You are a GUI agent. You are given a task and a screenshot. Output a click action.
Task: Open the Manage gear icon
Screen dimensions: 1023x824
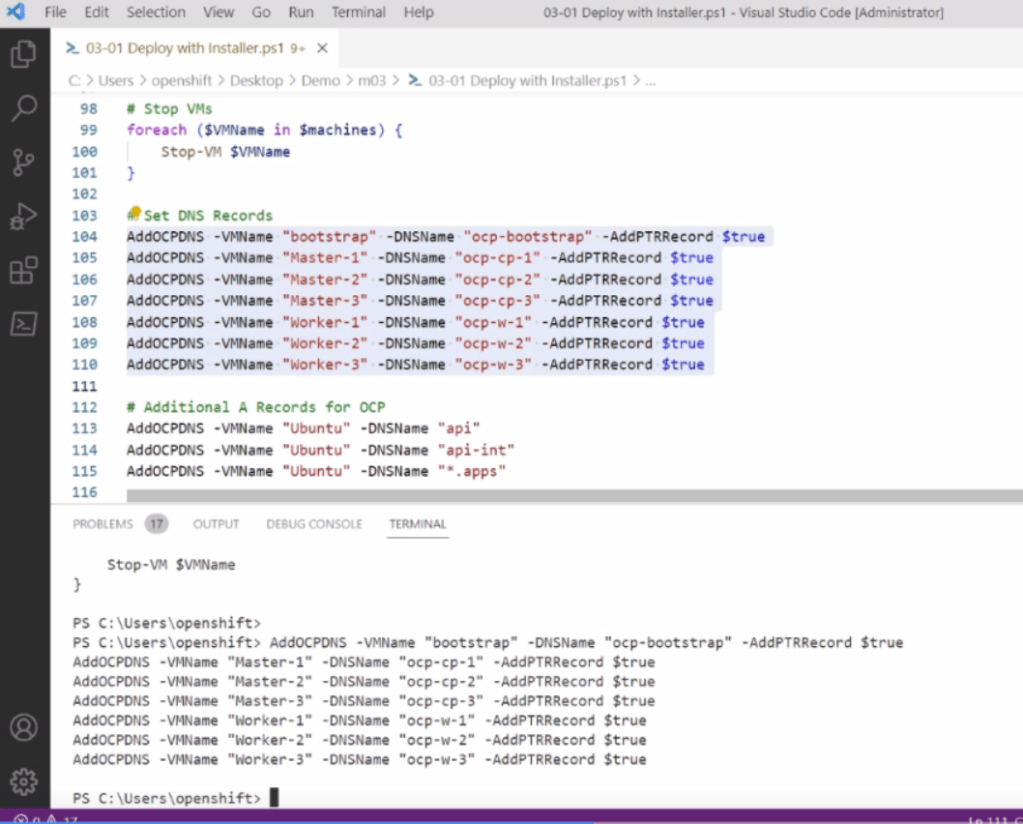pos(23,782)
